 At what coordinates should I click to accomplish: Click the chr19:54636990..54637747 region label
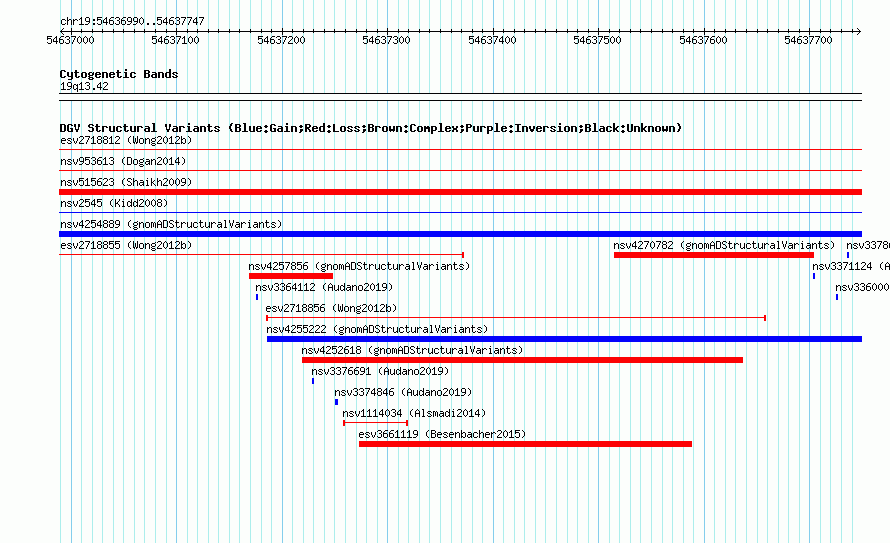tap(132, 21)
